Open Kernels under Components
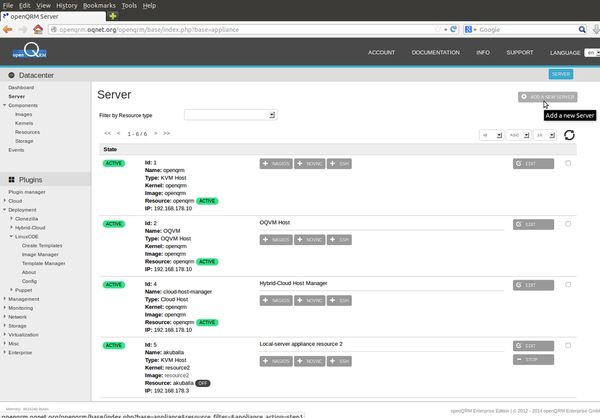 (x=24, y=123)
